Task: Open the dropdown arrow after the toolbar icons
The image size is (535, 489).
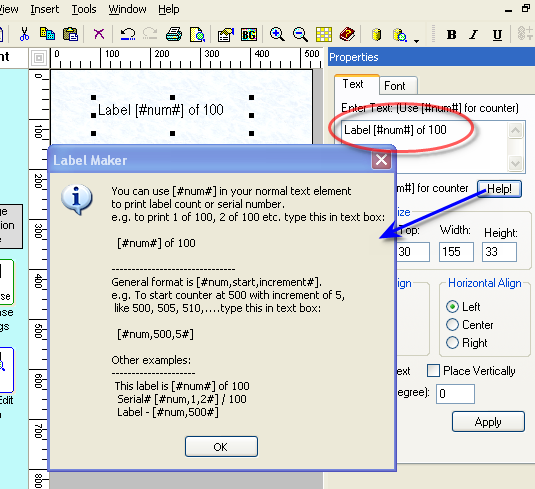Action: coord(417,41)
